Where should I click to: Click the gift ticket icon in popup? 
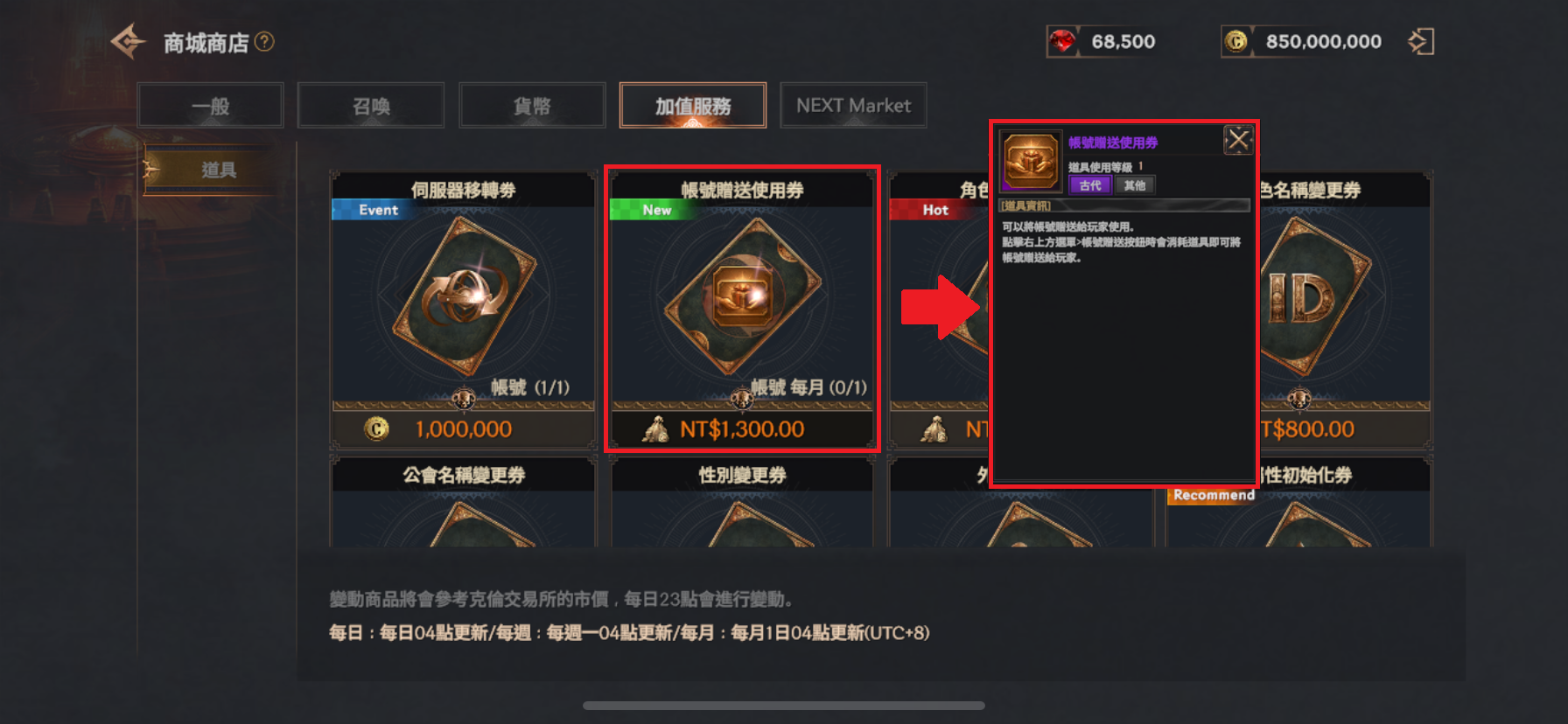coord(1031,161)
